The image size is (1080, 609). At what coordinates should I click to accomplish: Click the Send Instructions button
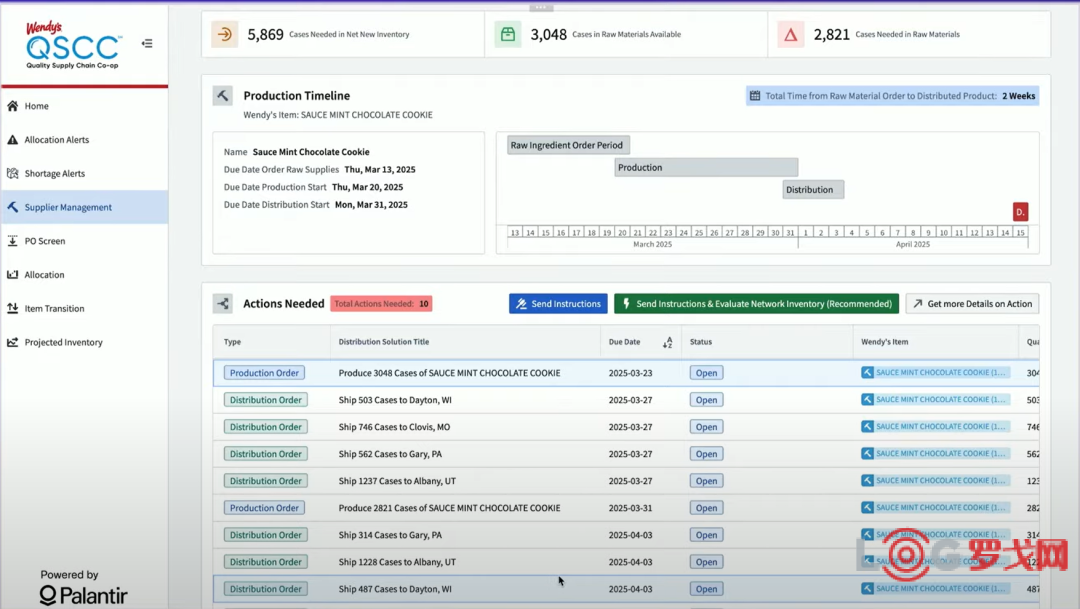click(x=558, y=304)
